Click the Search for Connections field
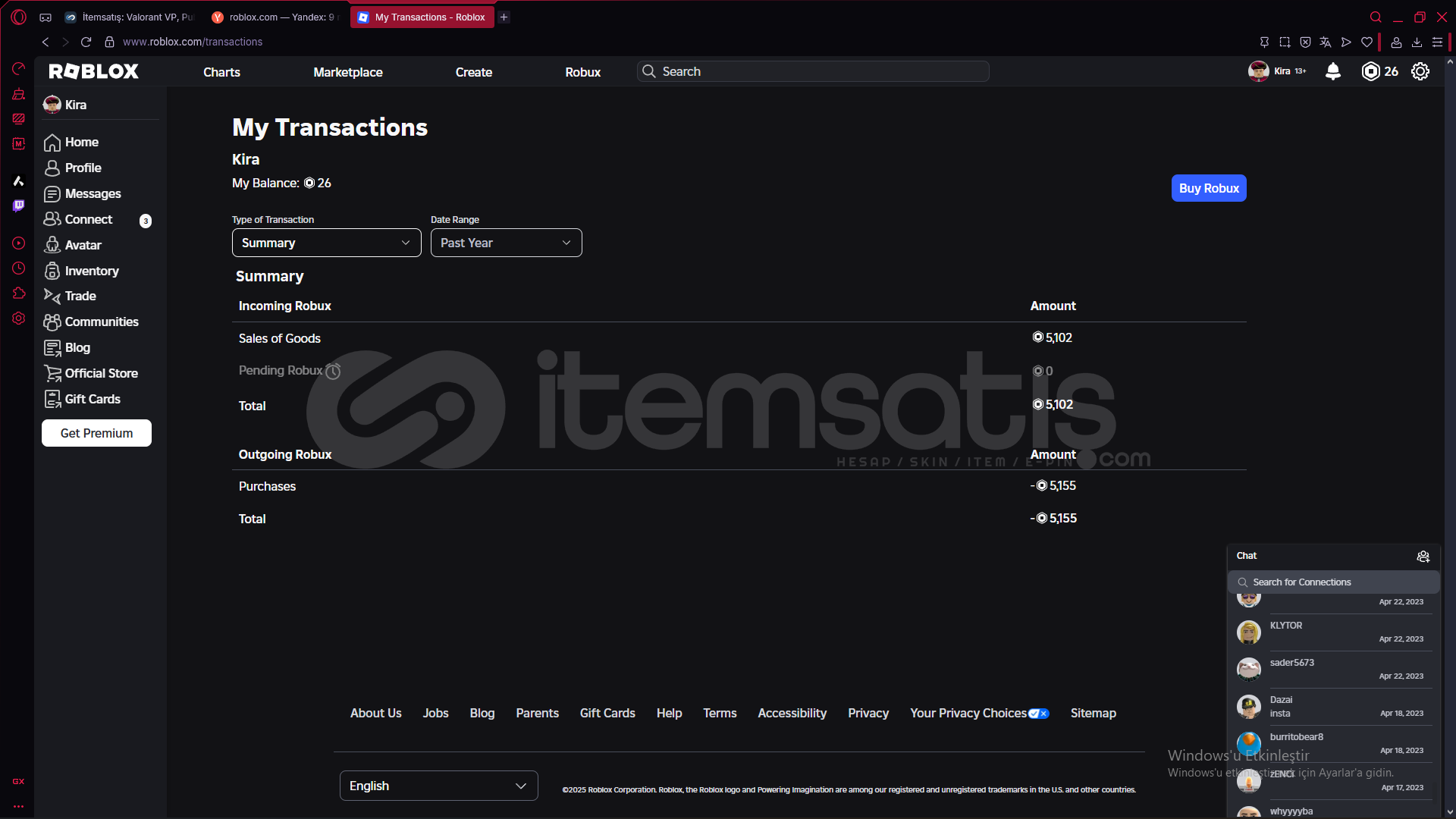This screenshot has width=1456, height=819. pyautogui.click(x=1333, y=582)
